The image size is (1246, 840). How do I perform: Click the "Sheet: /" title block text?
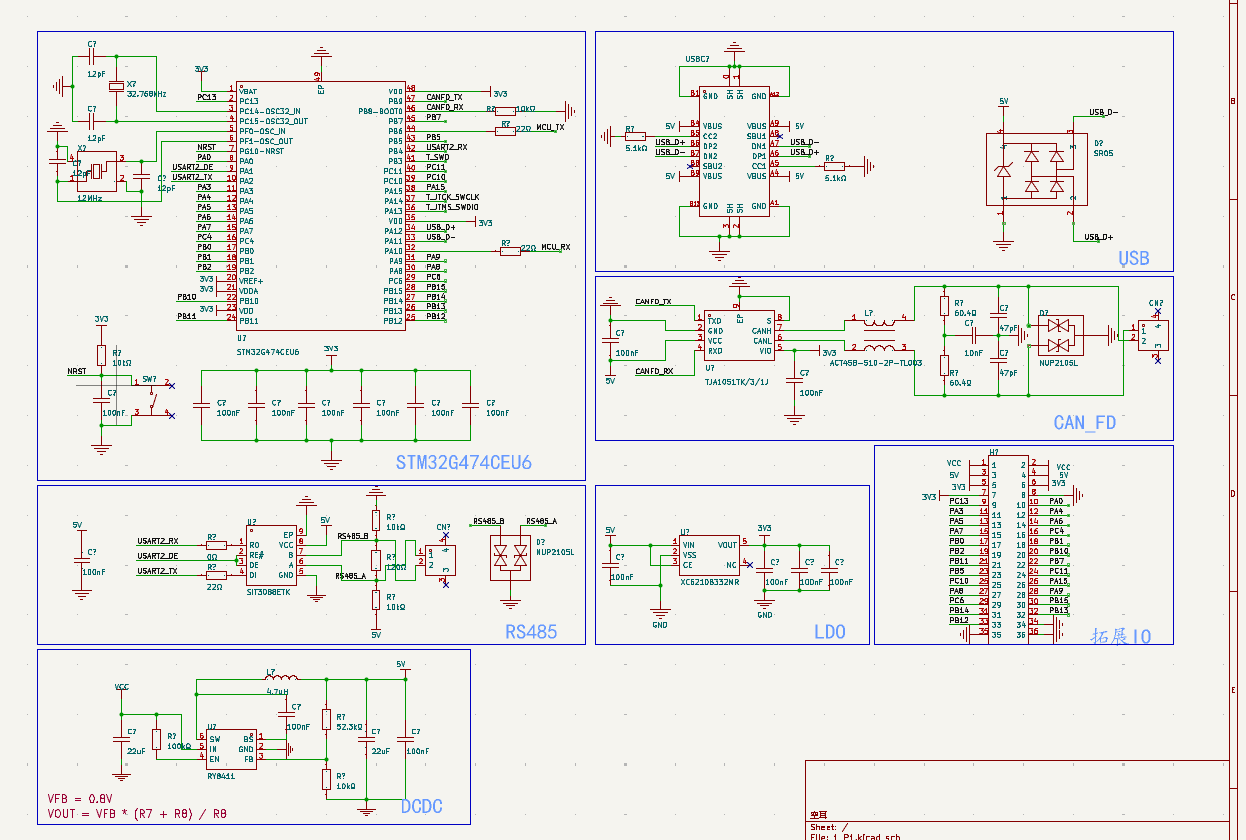[829, 828]
